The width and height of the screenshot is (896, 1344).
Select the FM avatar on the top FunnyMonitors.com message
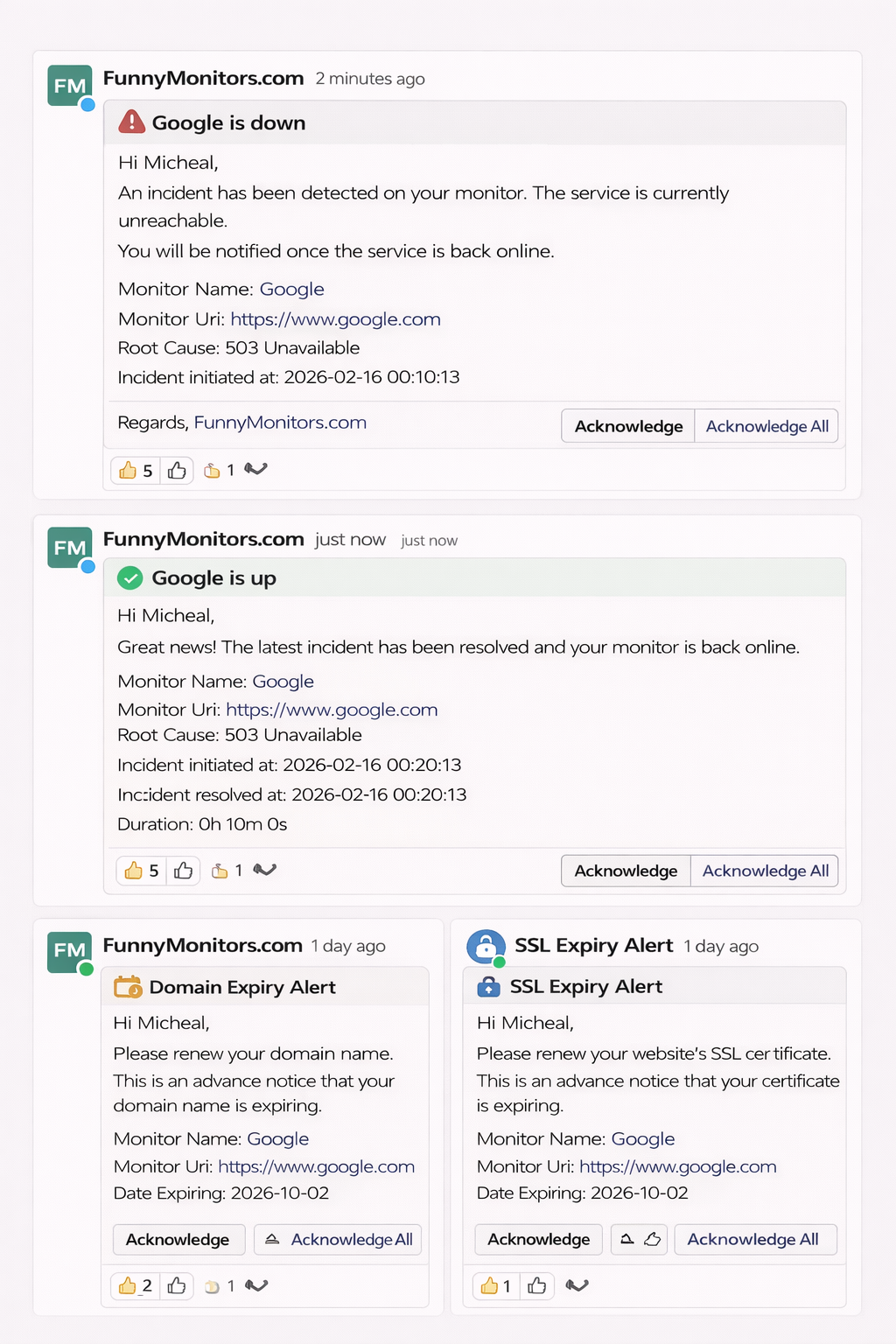coord(69,85)
